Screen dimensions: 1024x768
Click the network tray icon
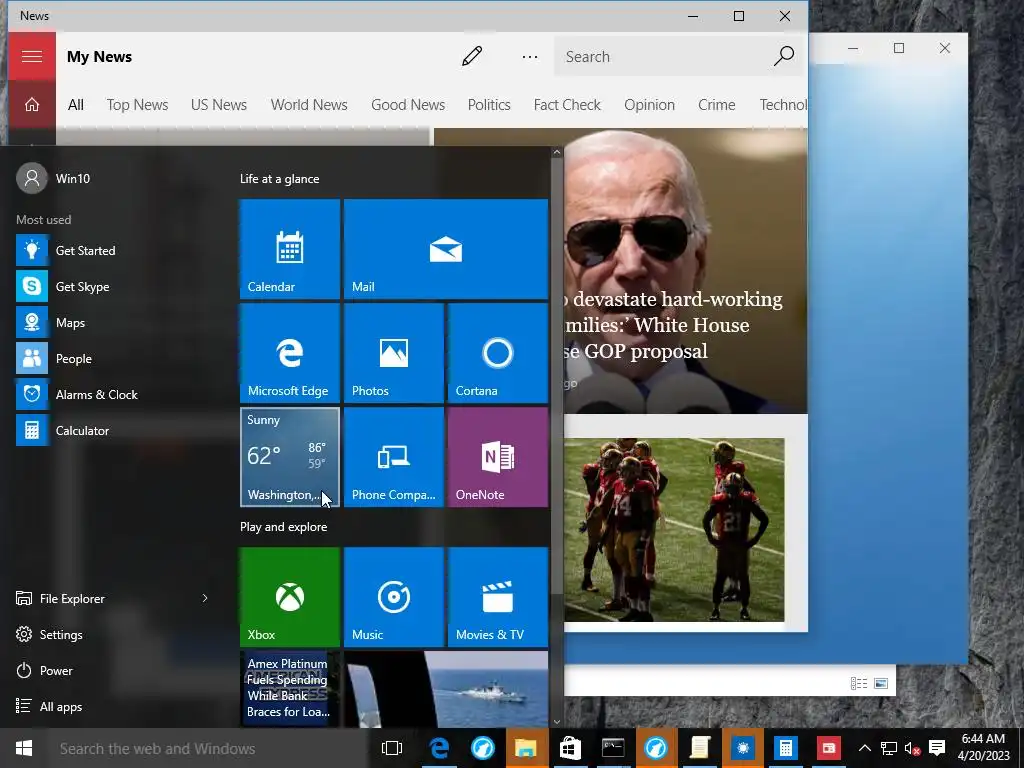888,748
